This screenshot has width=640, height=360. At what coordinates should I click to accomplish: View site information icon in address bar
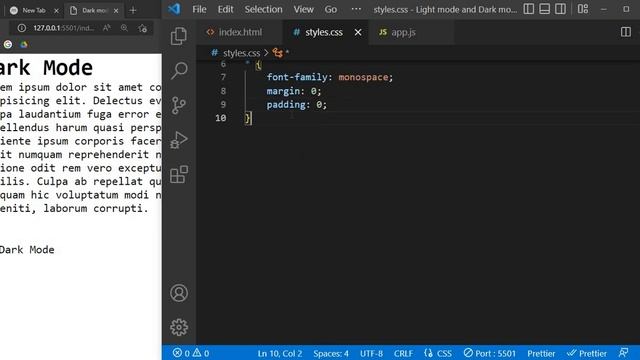22,28
